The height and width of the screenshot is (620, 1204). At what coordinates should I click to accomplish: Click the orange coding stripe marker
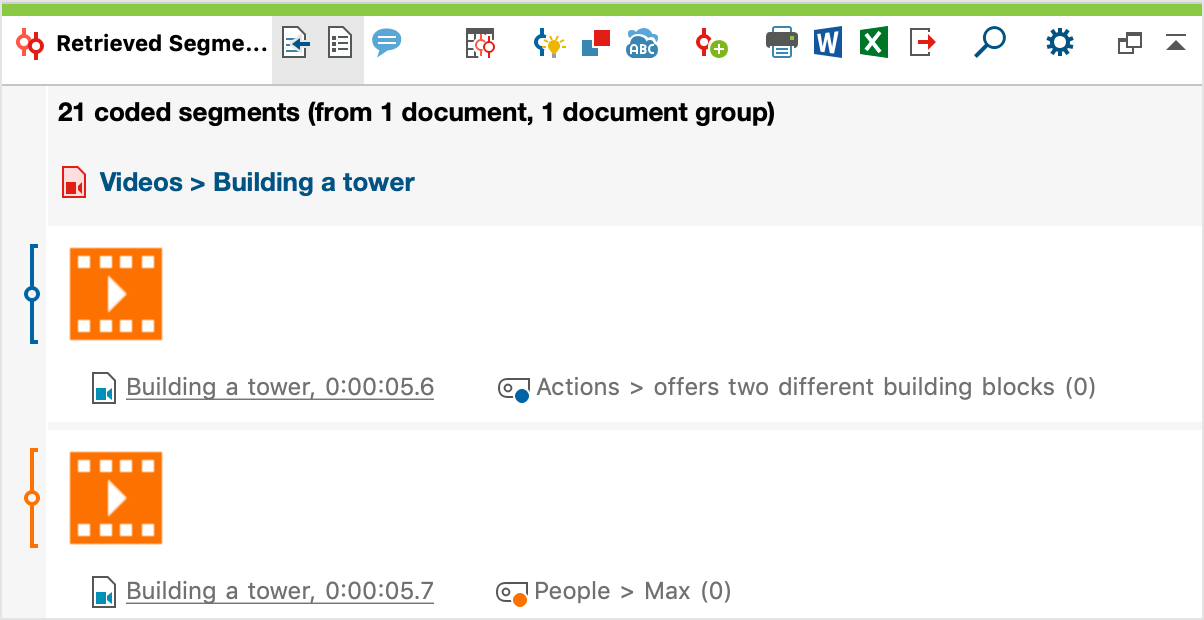(32, 498)
